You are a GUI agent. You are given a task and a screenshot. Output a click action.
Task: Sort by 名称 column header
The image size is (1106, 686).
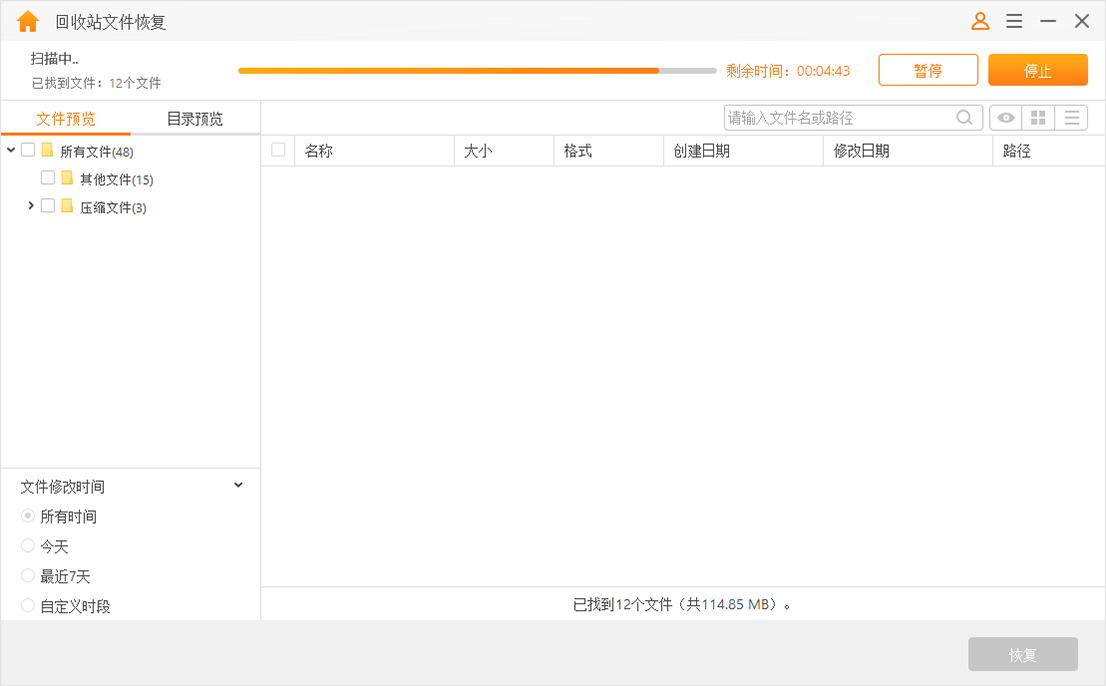(x=374, y=151)
